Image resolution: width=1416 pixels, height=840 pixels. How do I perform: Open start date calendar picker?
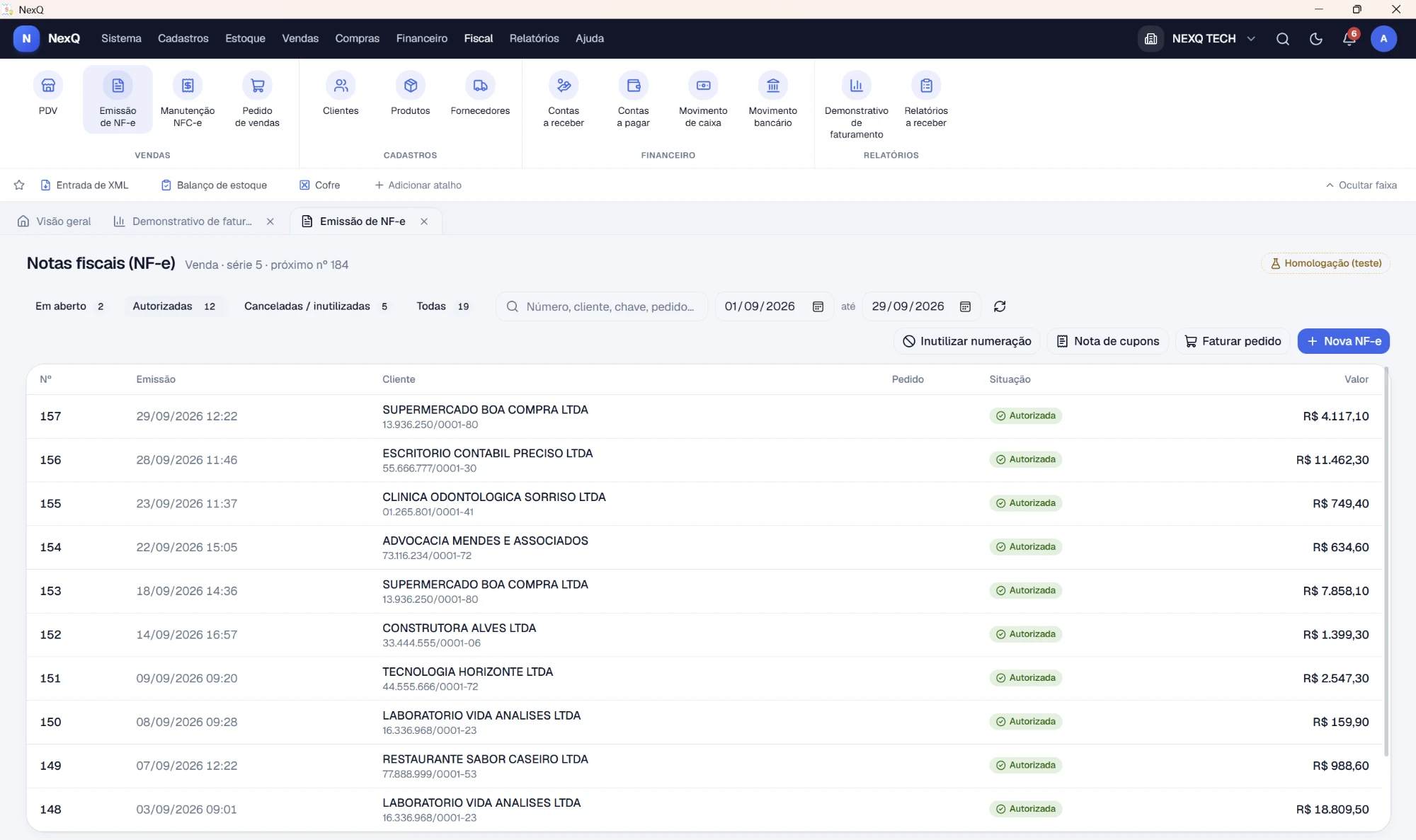tap(818, 306)
